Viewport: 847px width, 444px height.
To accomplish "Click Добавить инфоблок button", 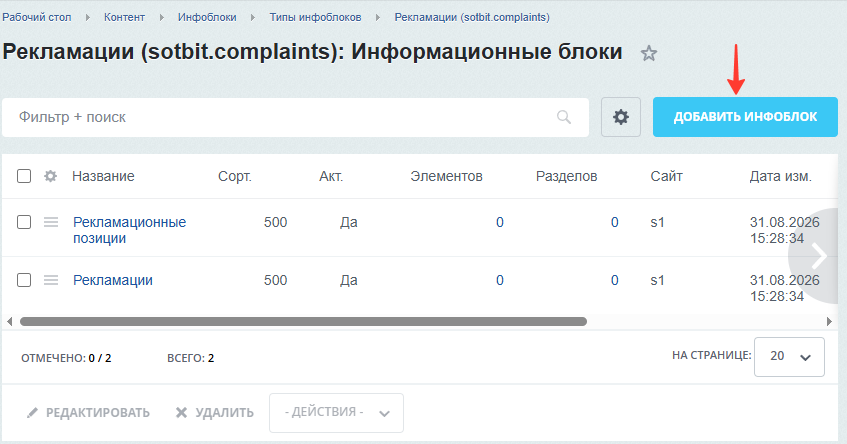I will click(x=745, y=117).
